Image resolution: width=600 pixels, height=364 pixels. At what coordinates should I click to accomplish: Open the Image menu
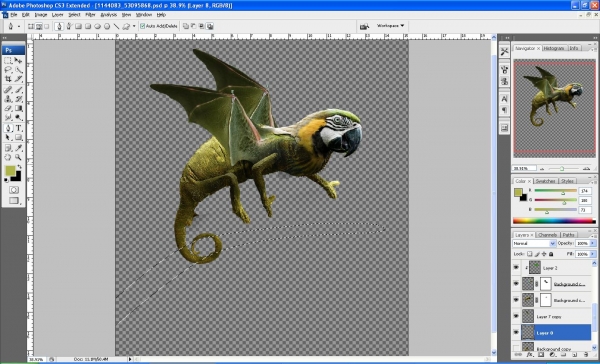41,15
